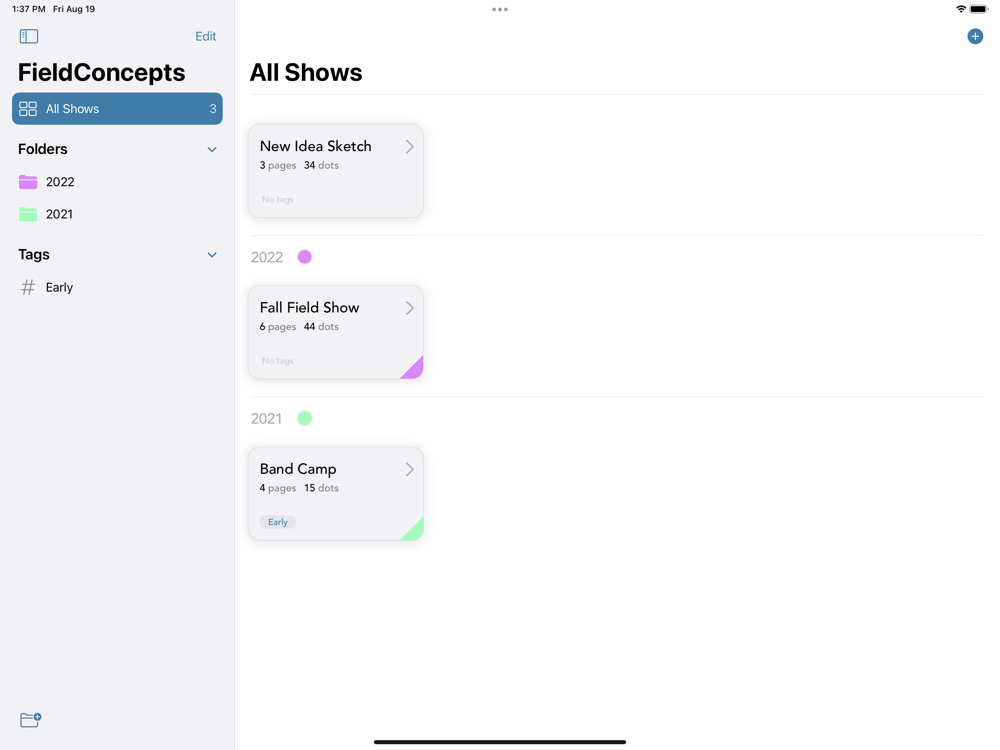Screen dimensions: 1000x750
Task: Click the 2021 section header text
Action: 266,418
